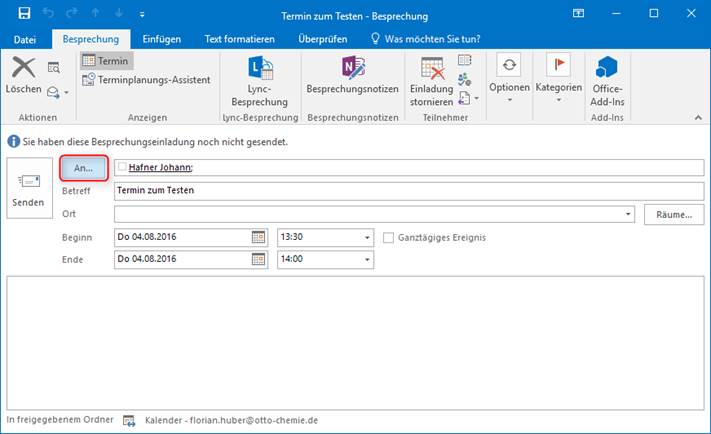The height and width of the screenshot is (434, 711).
Task: Open the calendar lookup icon beside Löschen
Action: tap(54, 68)
